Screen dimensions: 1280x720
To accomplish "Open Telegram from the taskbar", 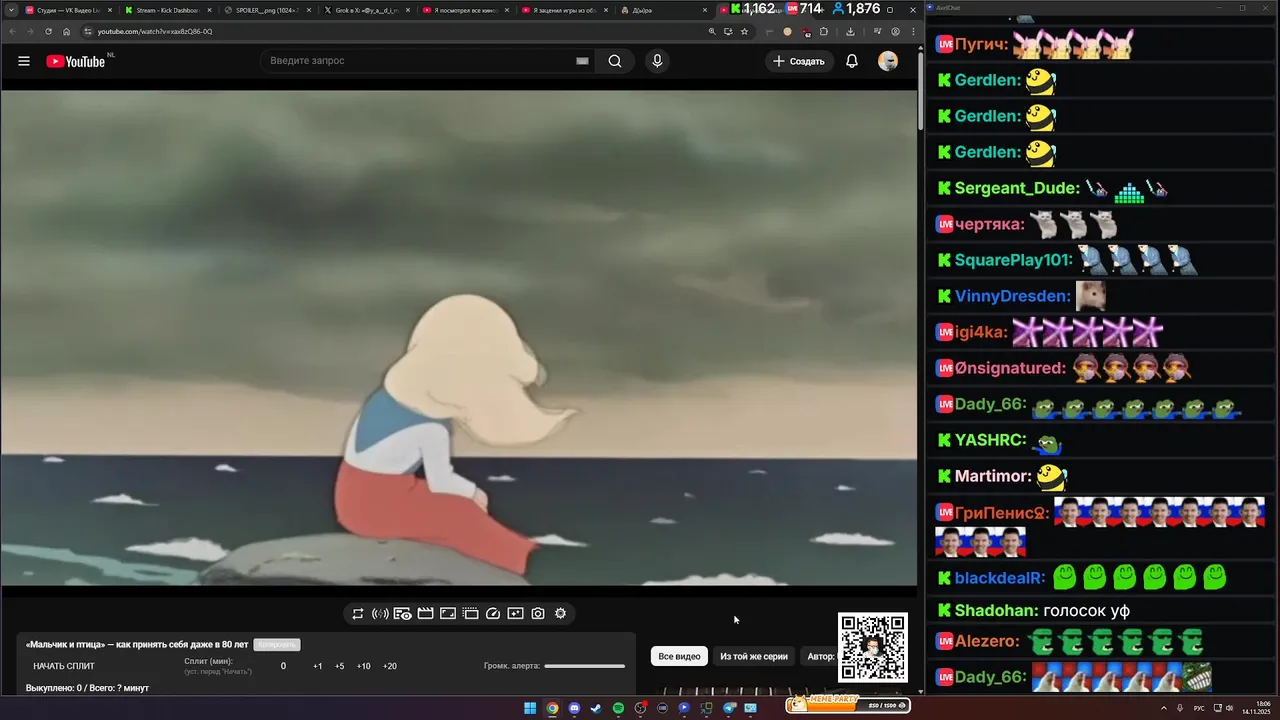I will click(x=729, y=708).
